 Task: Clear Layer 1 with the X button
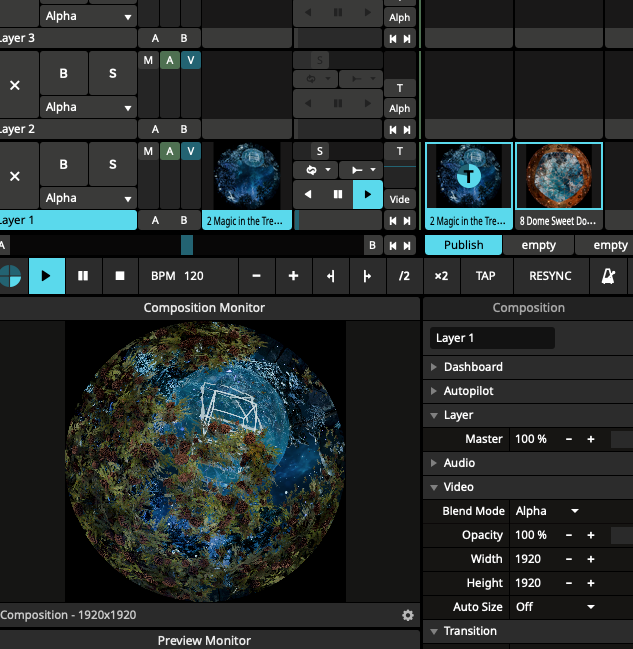click(x=15, y=176)
